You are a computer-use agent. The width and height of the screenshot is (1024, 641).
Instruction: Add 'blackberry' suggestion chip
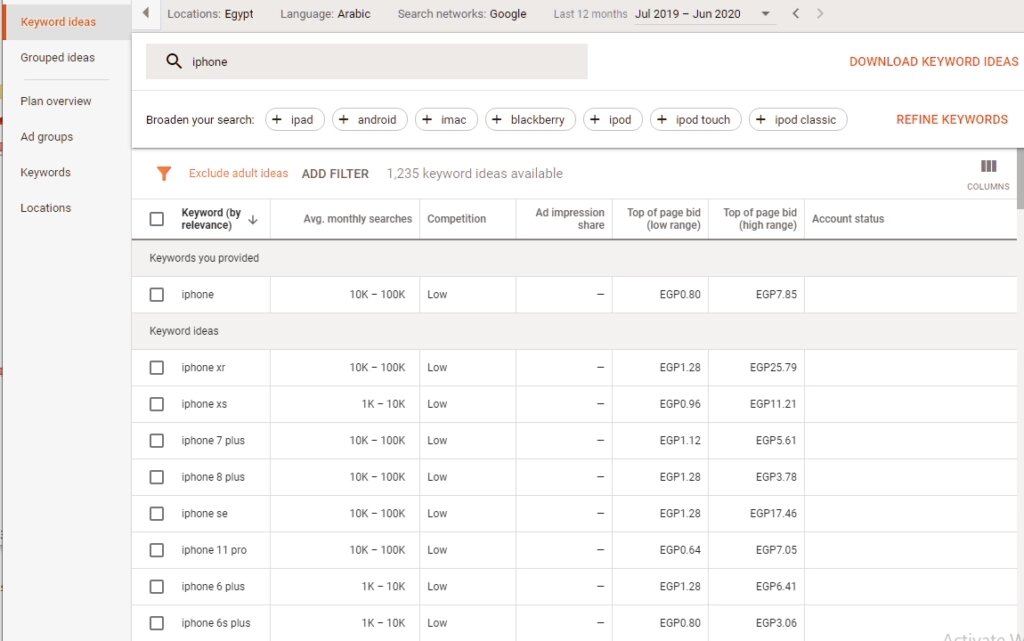pos(530,119)
